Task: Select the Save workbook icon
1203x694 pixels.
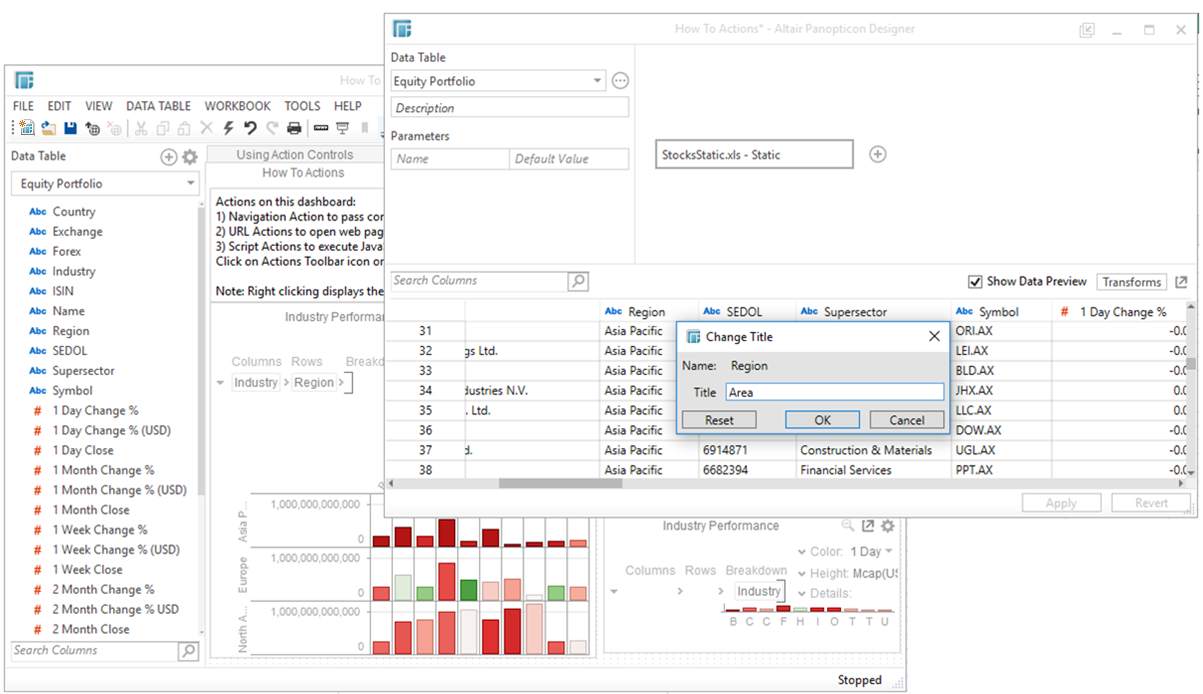Action: 70,127
